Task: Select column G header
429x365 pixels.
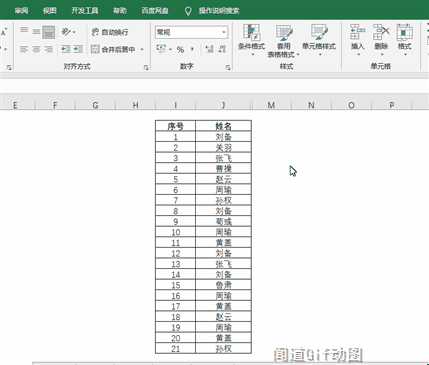Action: coord(95,105)
